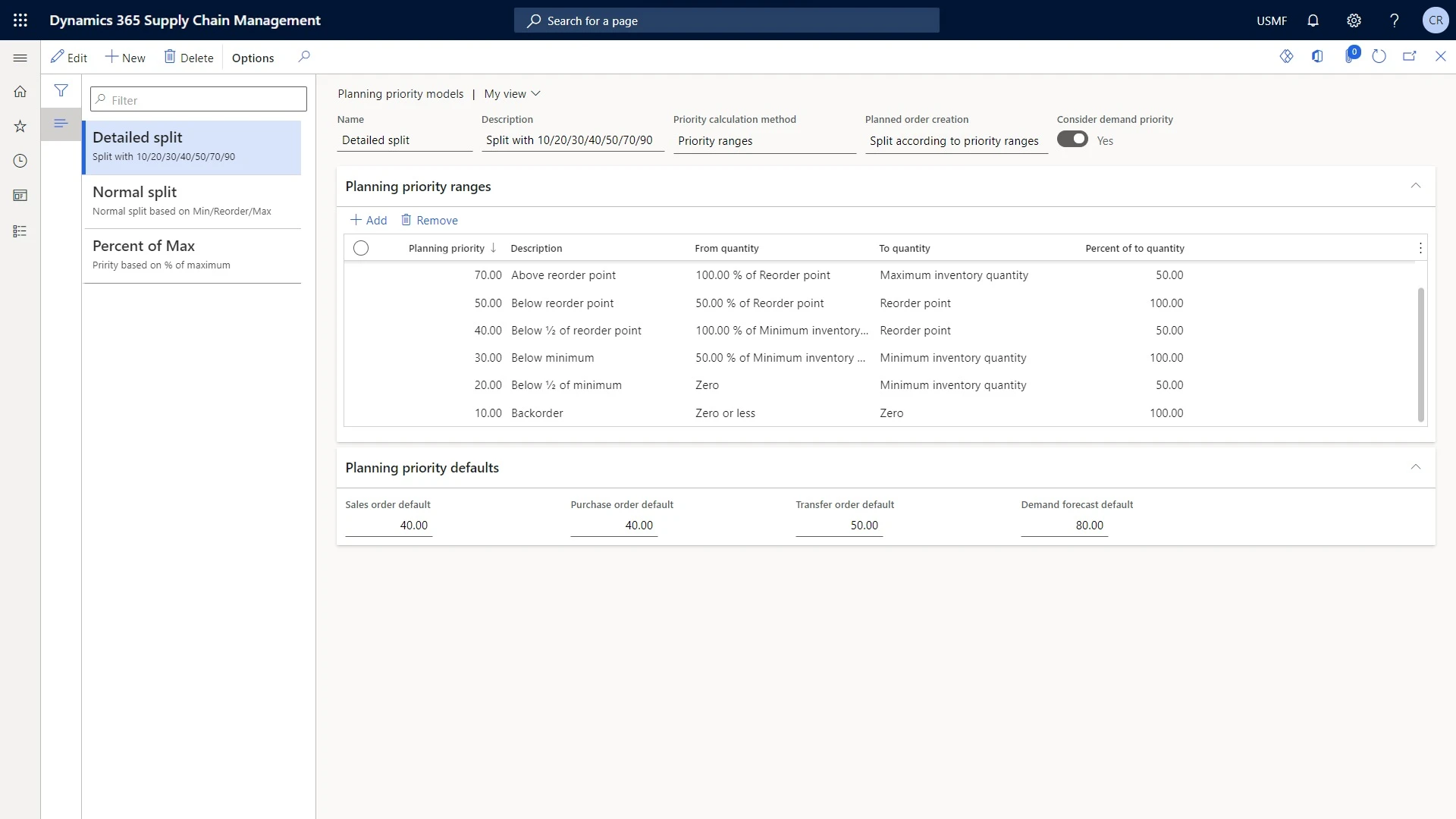Open the notifications bell icon
The width and height of the screenshot is (1456, 819).
click(x=1313, y=20)
